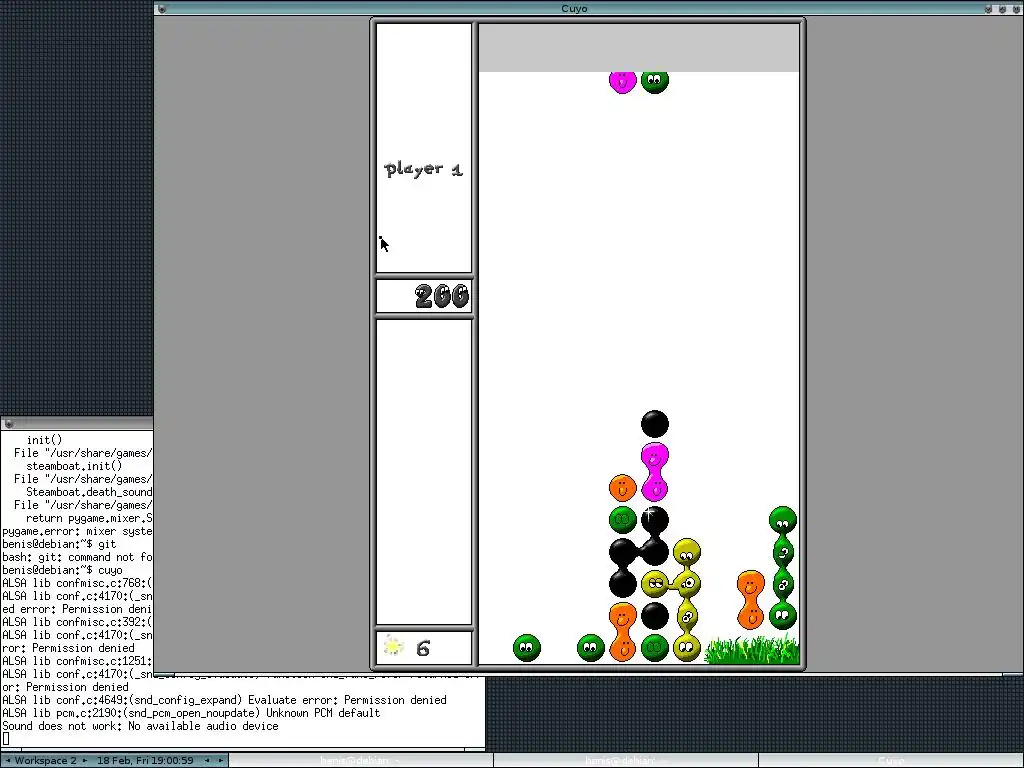Image resolution: width=1024 pixels, height=768 pixels.
Task: Click the lone black ball between orange pair and yellow column
Action: pos(654,616)
